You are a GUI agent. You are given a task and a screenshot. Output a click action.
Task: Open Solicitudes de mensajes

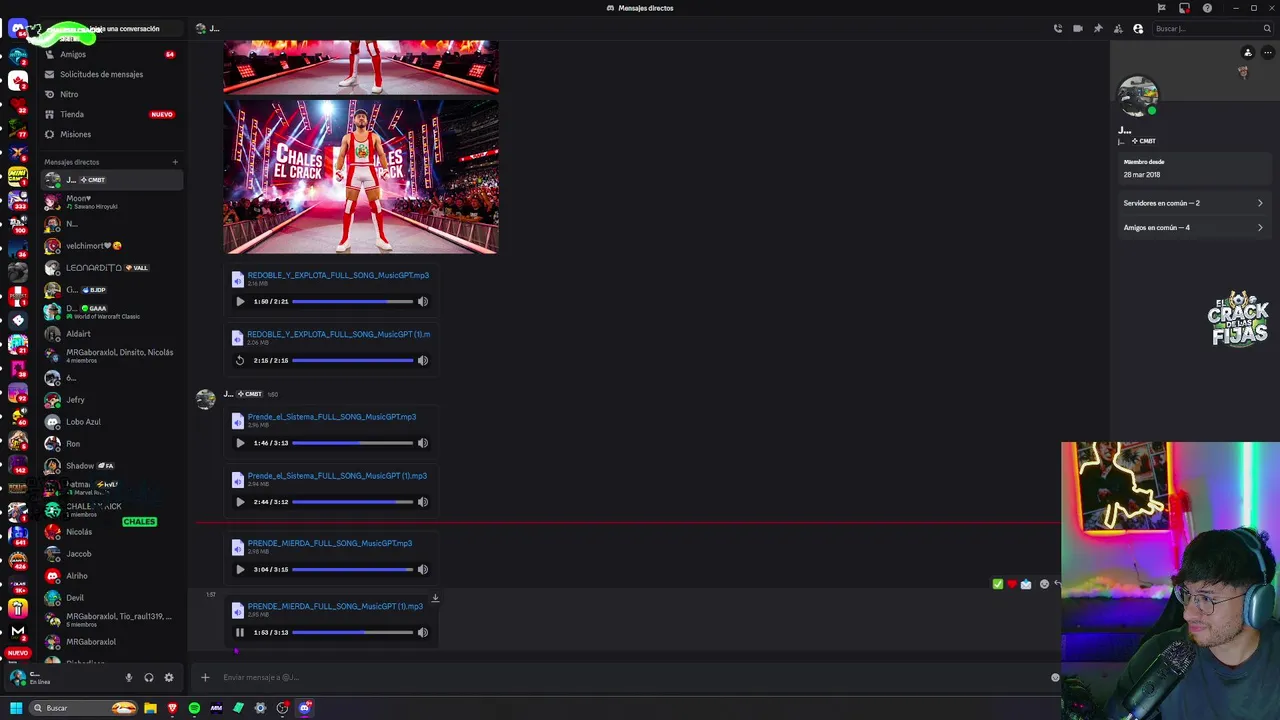pos(110,74)
